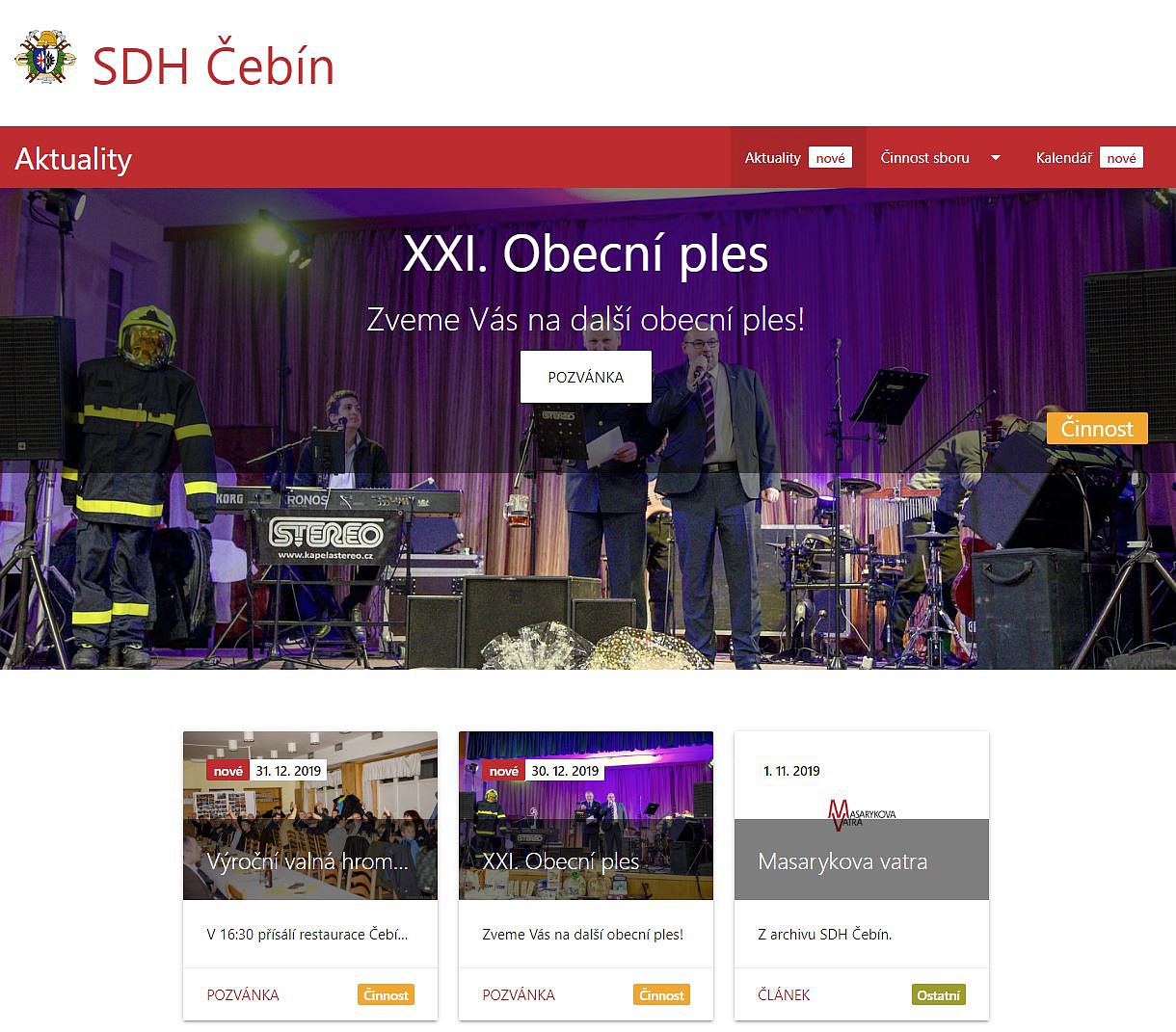Click the nové badge beside Kalendář

[x=1121, y=158]
